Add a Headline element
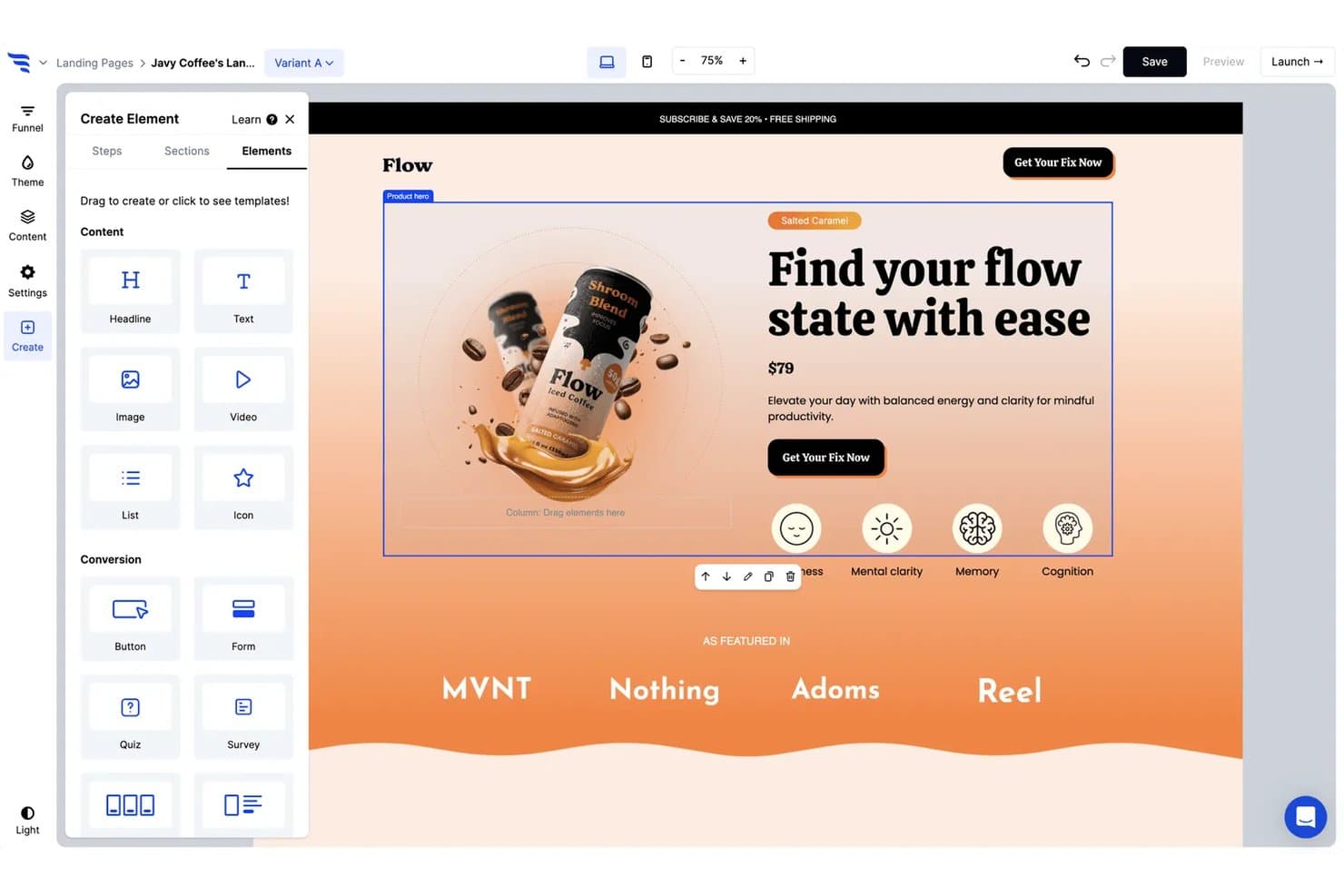This screenshot has width=1344, height=896. pos(130,290)
